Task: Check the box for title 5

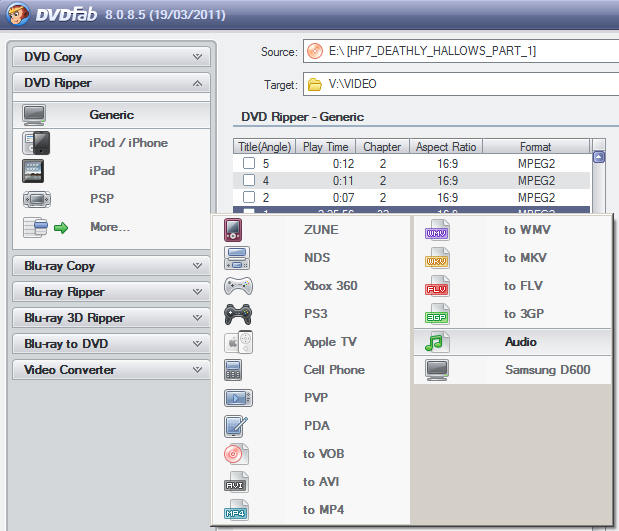Action: (x=248, y=163)
